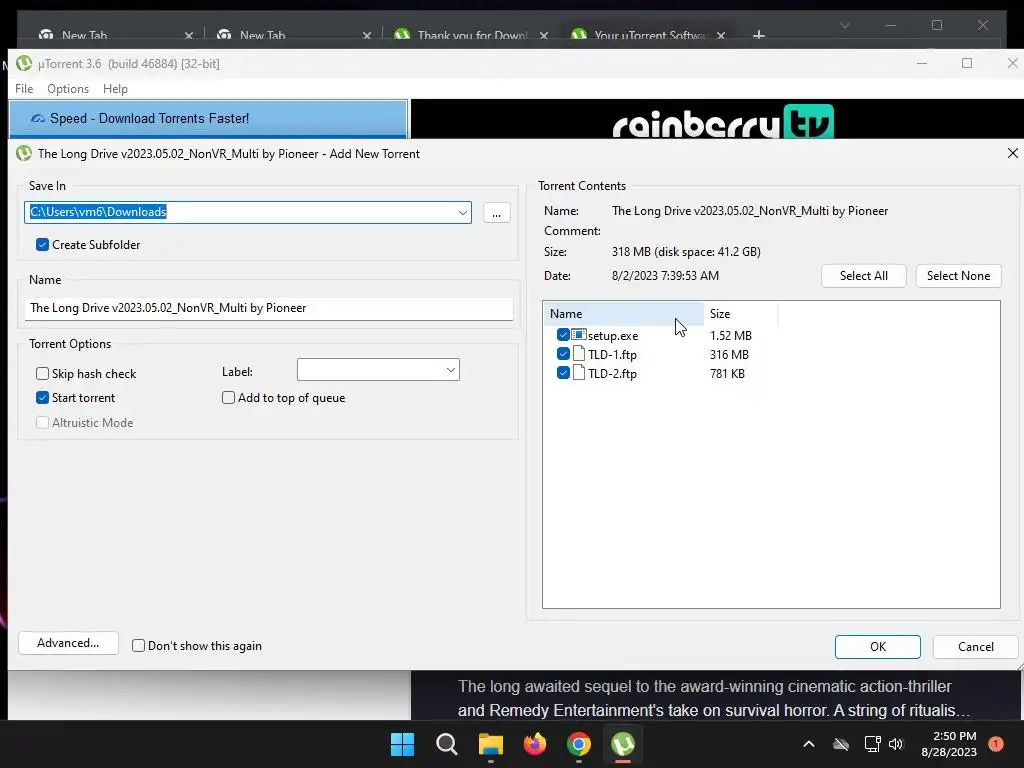Cancel the Add New Torrent dialog
The width and height of the screenshot is (1024, 768).
point(976,647)
